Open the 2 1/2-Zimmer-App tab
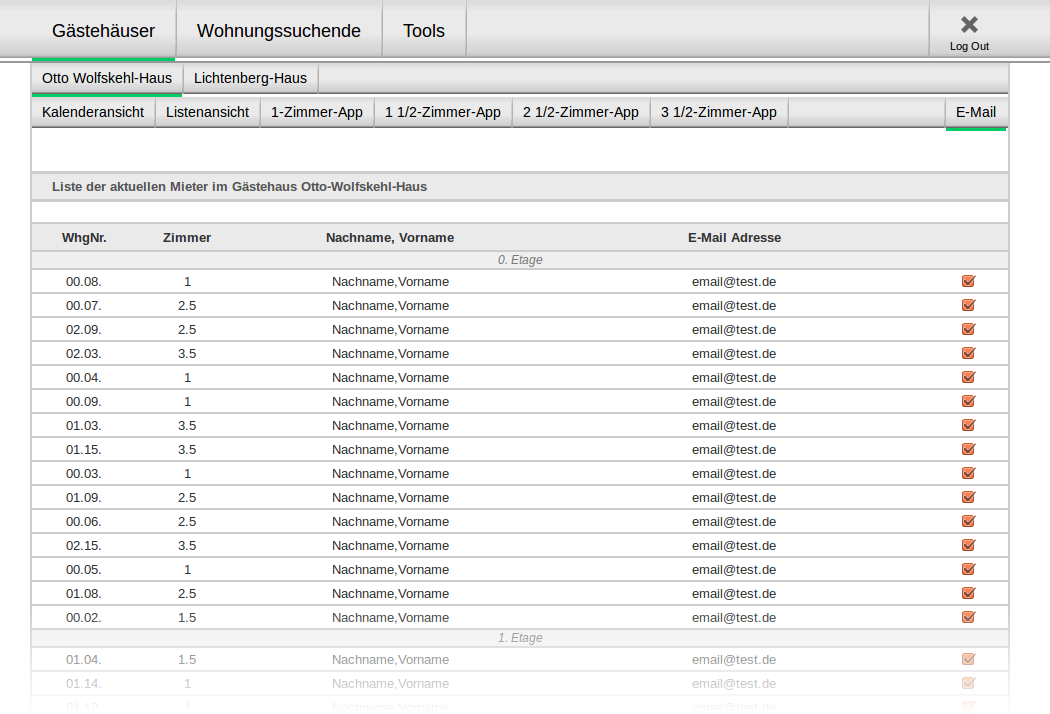Screen dimensions: 1050x714 tap(581, 112)
